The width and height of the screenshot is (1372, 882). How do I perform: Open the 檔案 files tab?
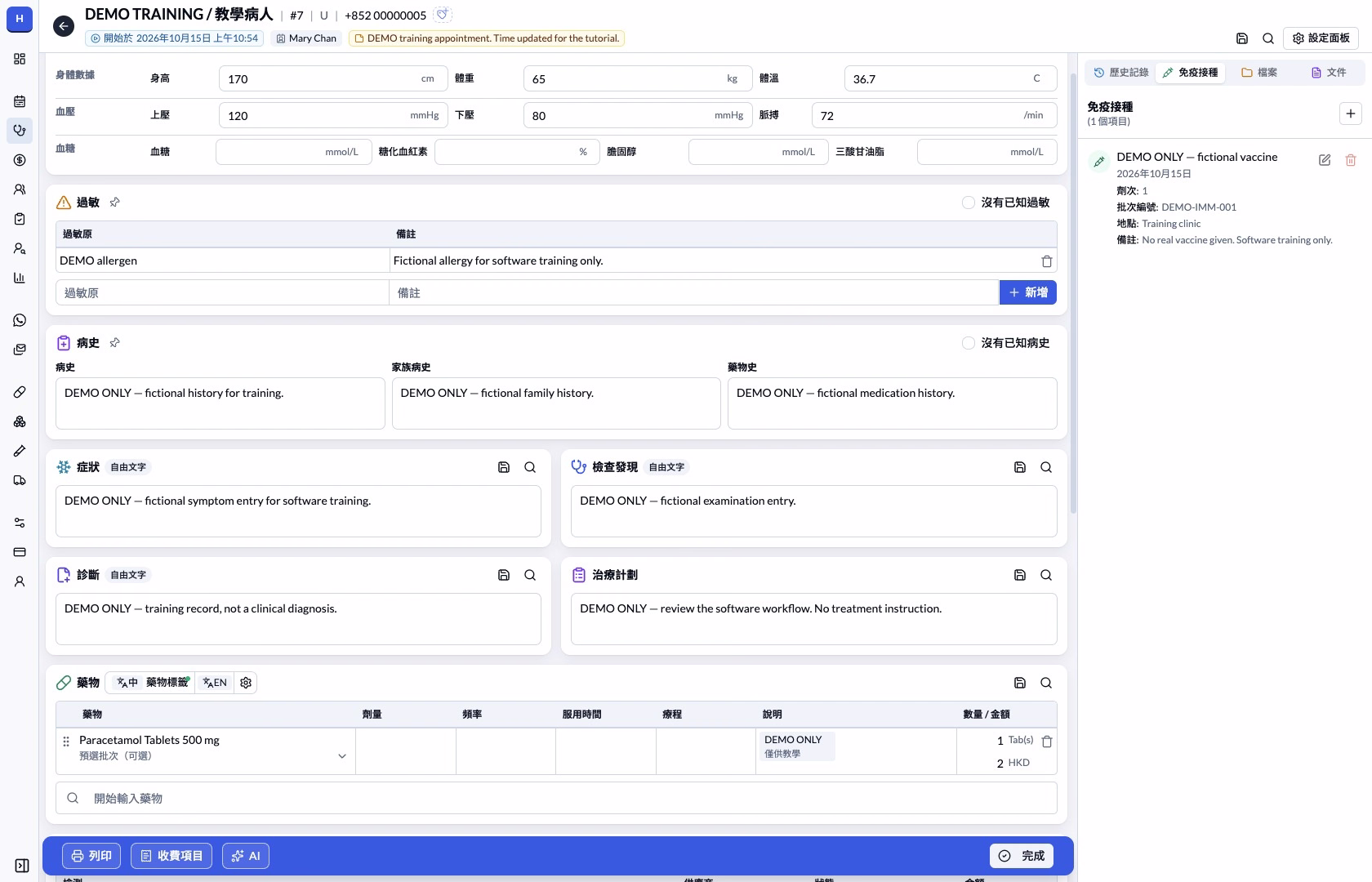tap(1259, 73)
